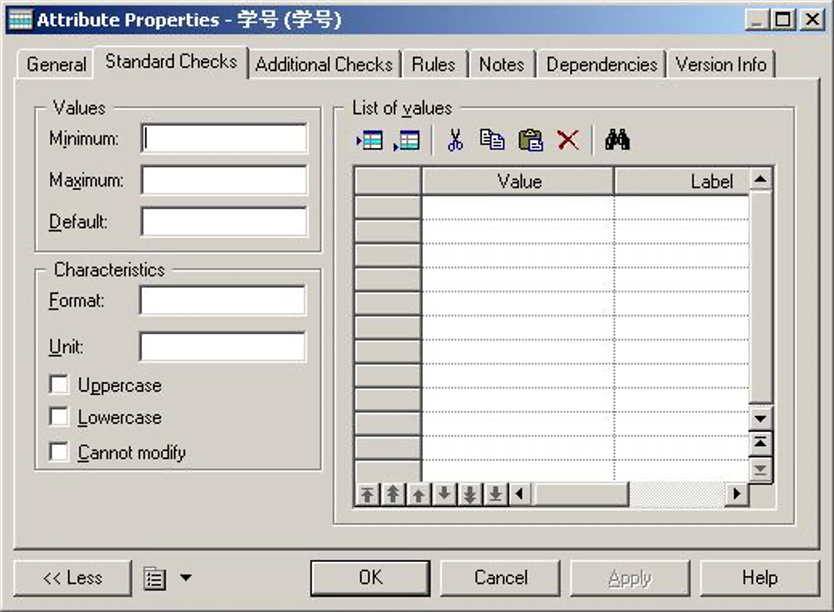The height and width of the screenshot is (612, 834).
Task: Click the list's vertical scroll up arrow
Action: point(761,179)
